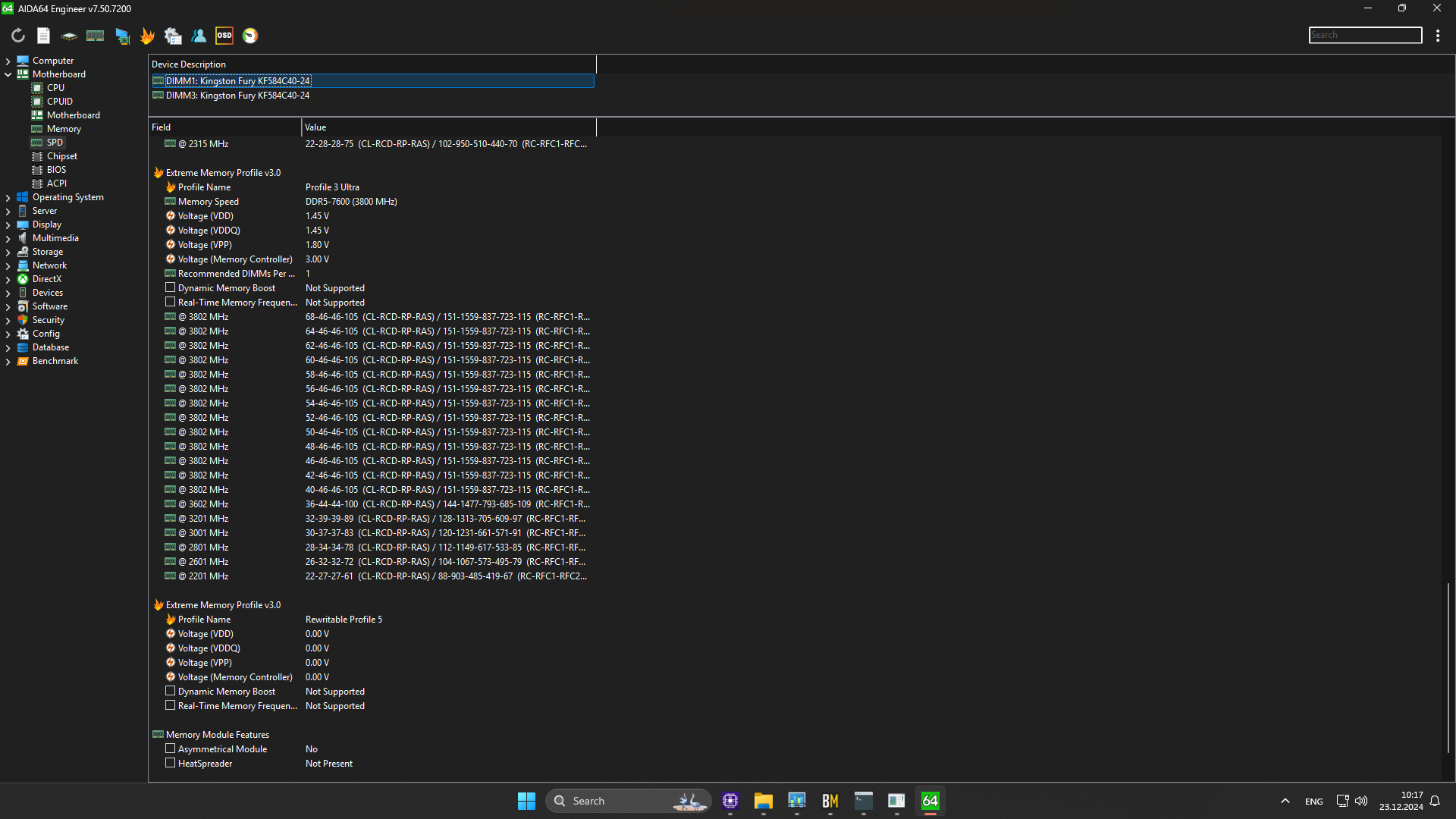
Task: Select the @ 3602 MHz timing row
Action: point(372,504)
